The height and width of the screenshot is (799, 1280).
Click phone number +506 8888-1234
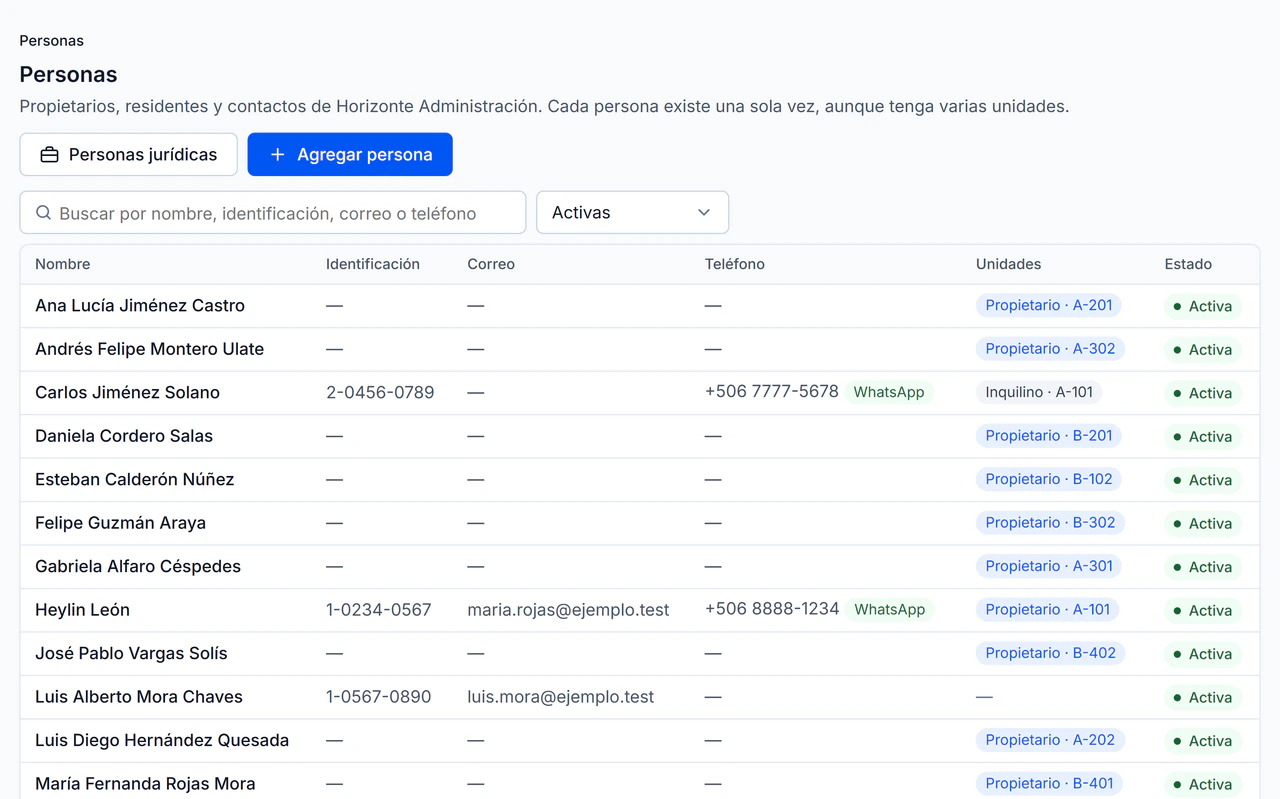coord(772,609)
